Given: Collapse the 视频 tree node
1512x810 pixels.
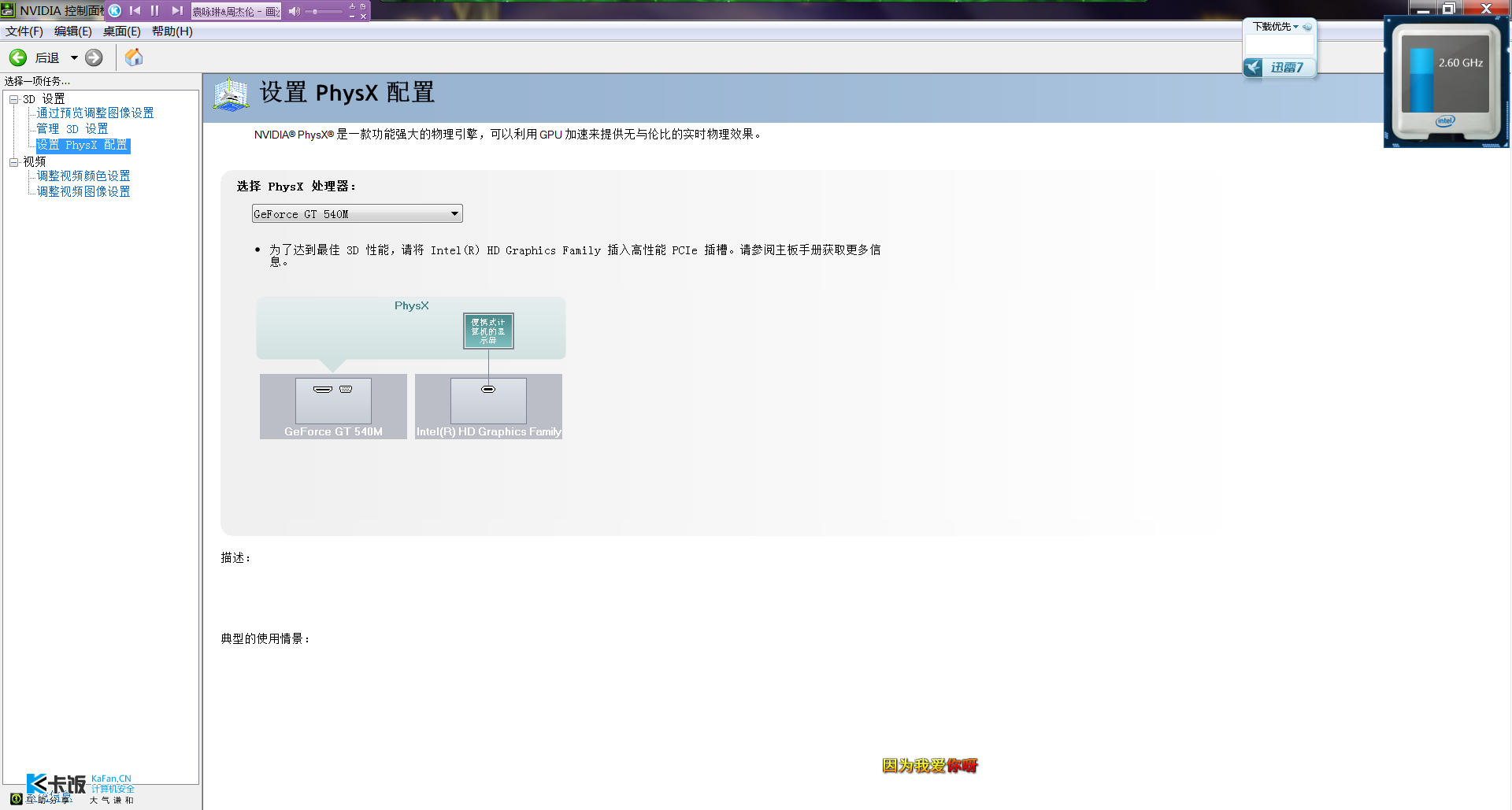Looking at the screenshot, I should (13, 162).
